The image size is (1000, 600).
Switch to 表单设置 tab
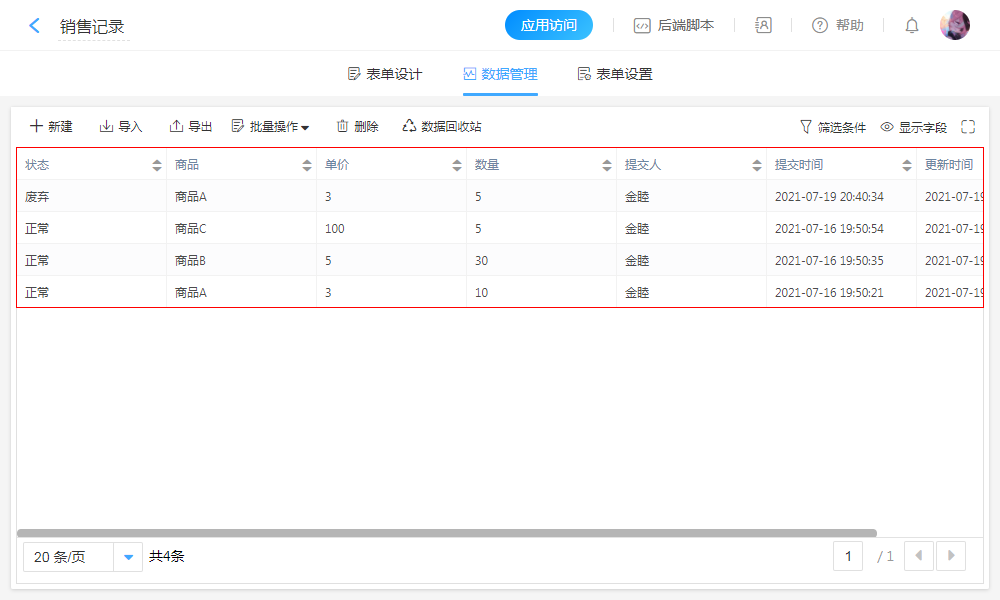pos(615,74)
